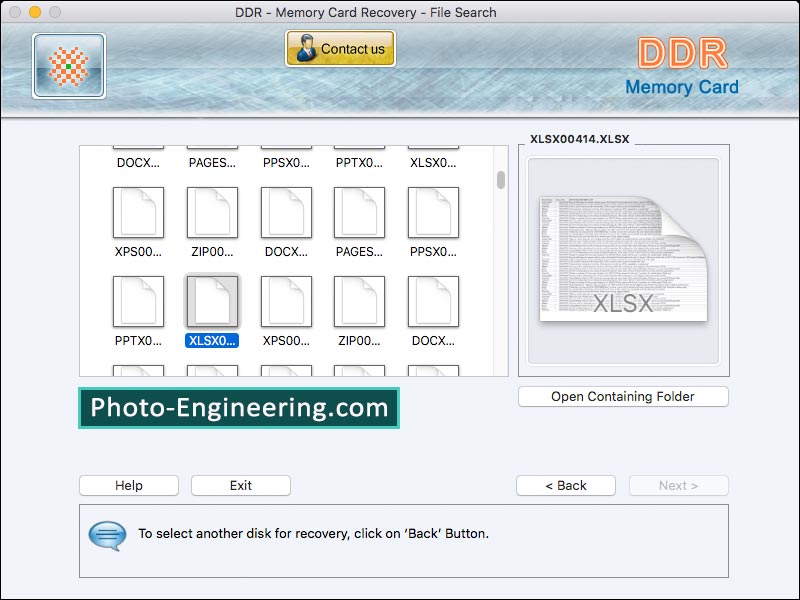
Task: Select the highlighted XLSX file icon
Action: point(212,302)
